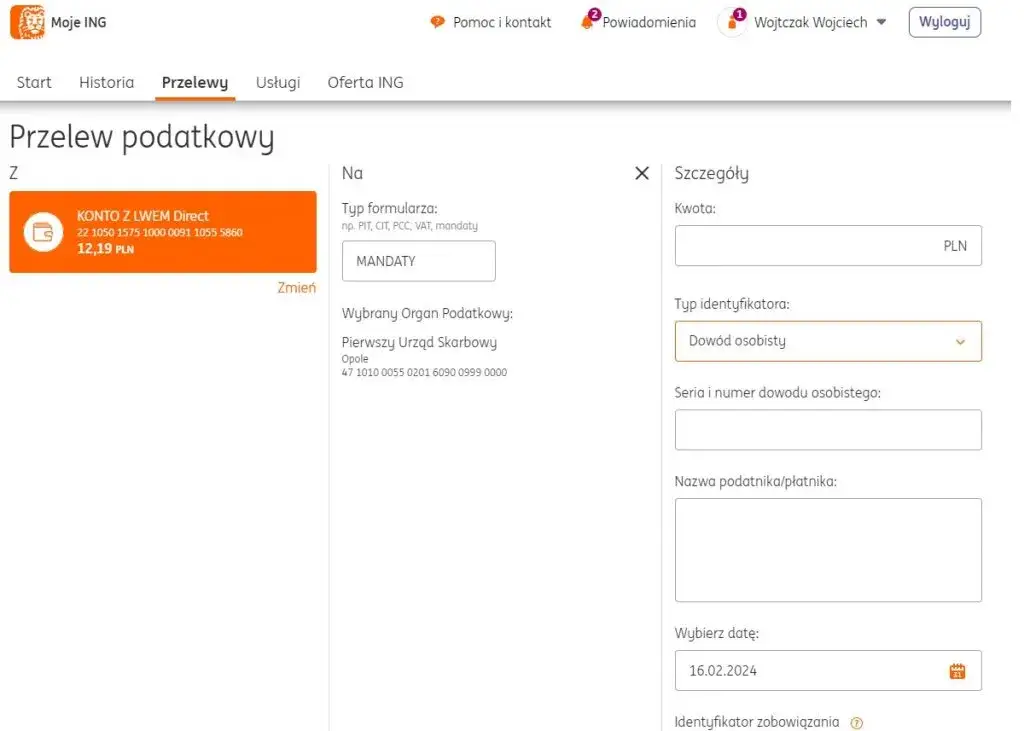The width and height of the screenshot is (1024, 731).
Task: Go to the Oferta ING tab
Action: pyautogui.click(x=365, y=82)
